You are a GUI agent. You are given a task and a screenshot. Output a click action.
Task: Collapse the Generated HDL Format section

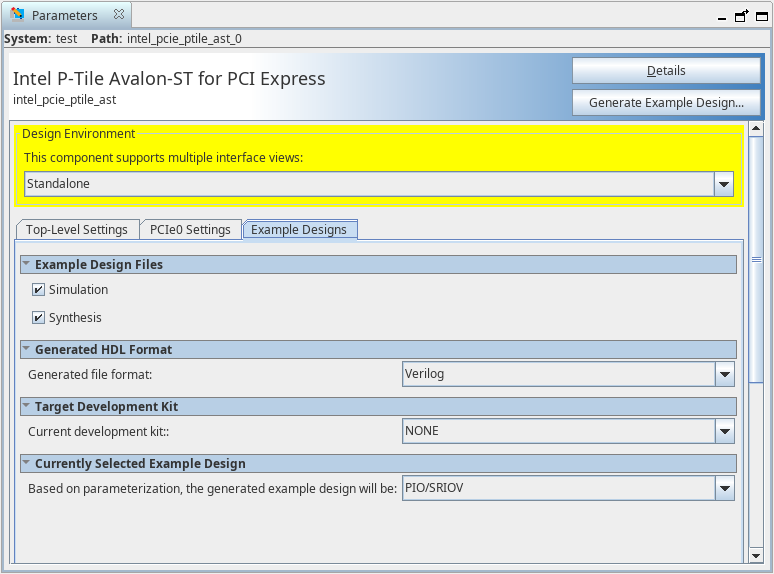coord(26,349)
